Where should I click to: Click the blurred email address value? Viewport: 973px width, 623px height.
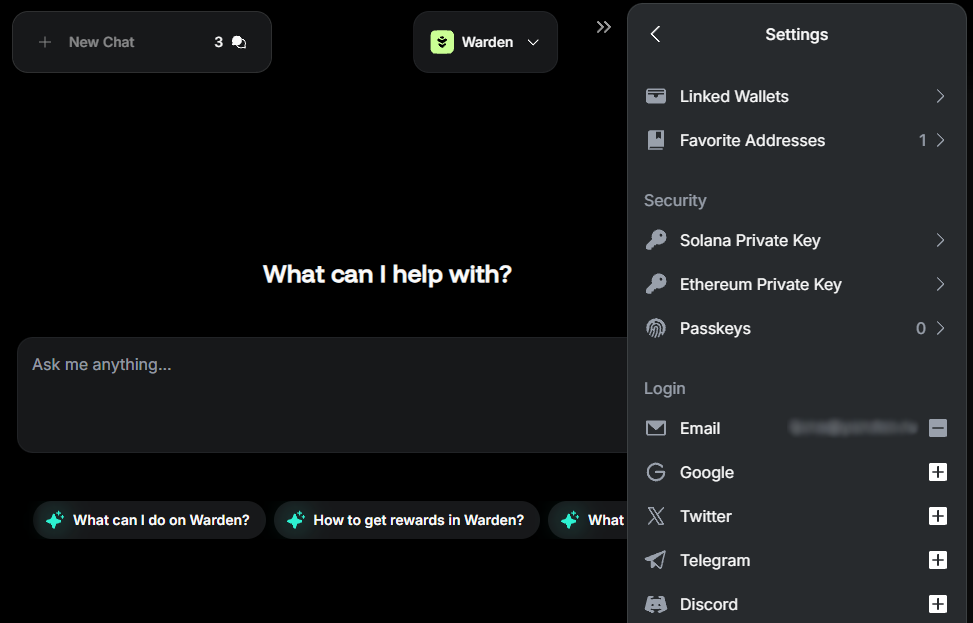853,428
